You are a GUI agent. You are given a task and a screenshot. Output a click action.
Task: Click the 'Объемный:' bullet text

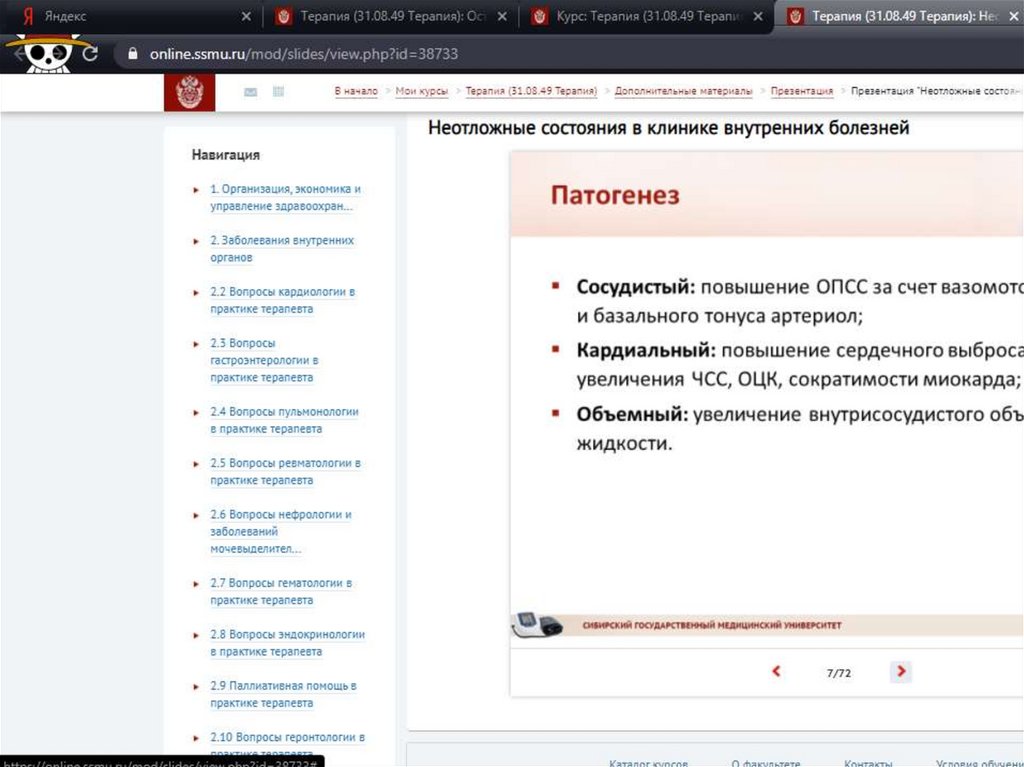click(632, 414)
